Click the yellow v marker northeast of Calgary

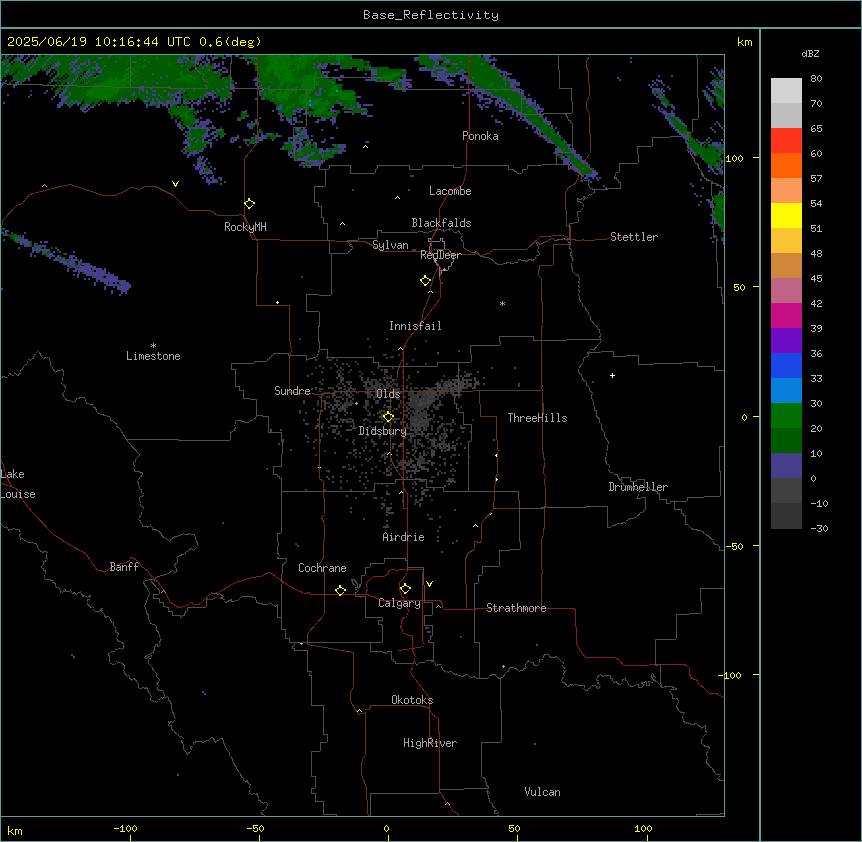click(429, 584)
